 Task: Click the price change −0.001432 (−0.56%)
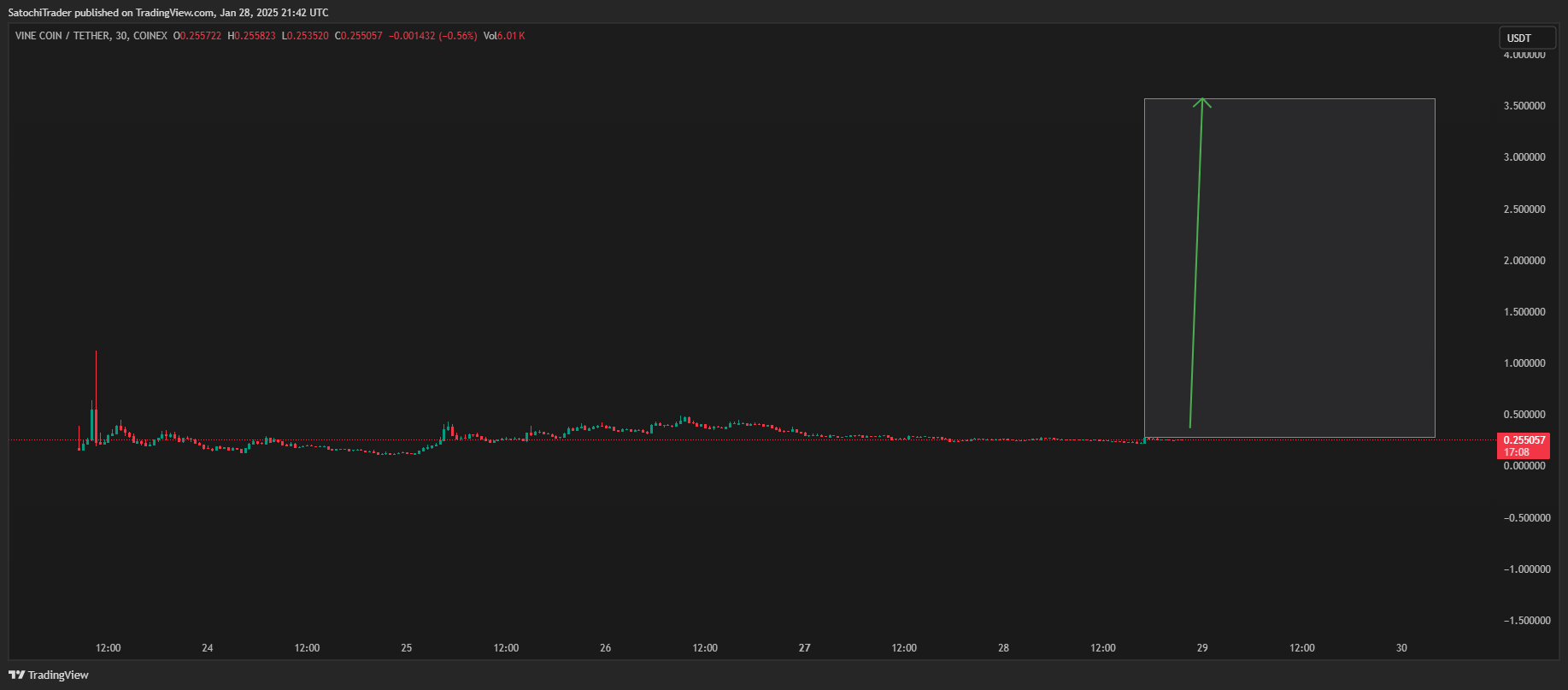click(x=432, y=36)
